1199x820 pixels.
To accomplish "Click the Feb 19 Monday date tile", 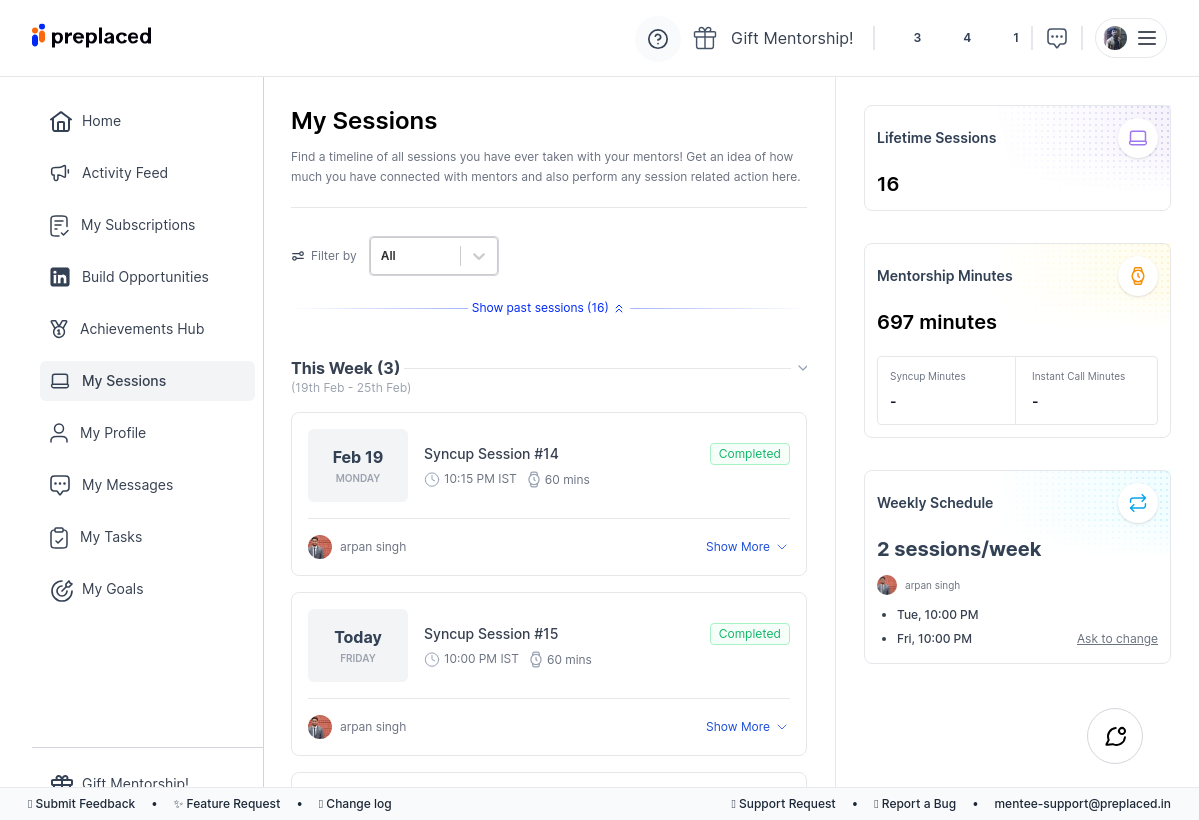I will pyautogui.click(x=358, y=465).
